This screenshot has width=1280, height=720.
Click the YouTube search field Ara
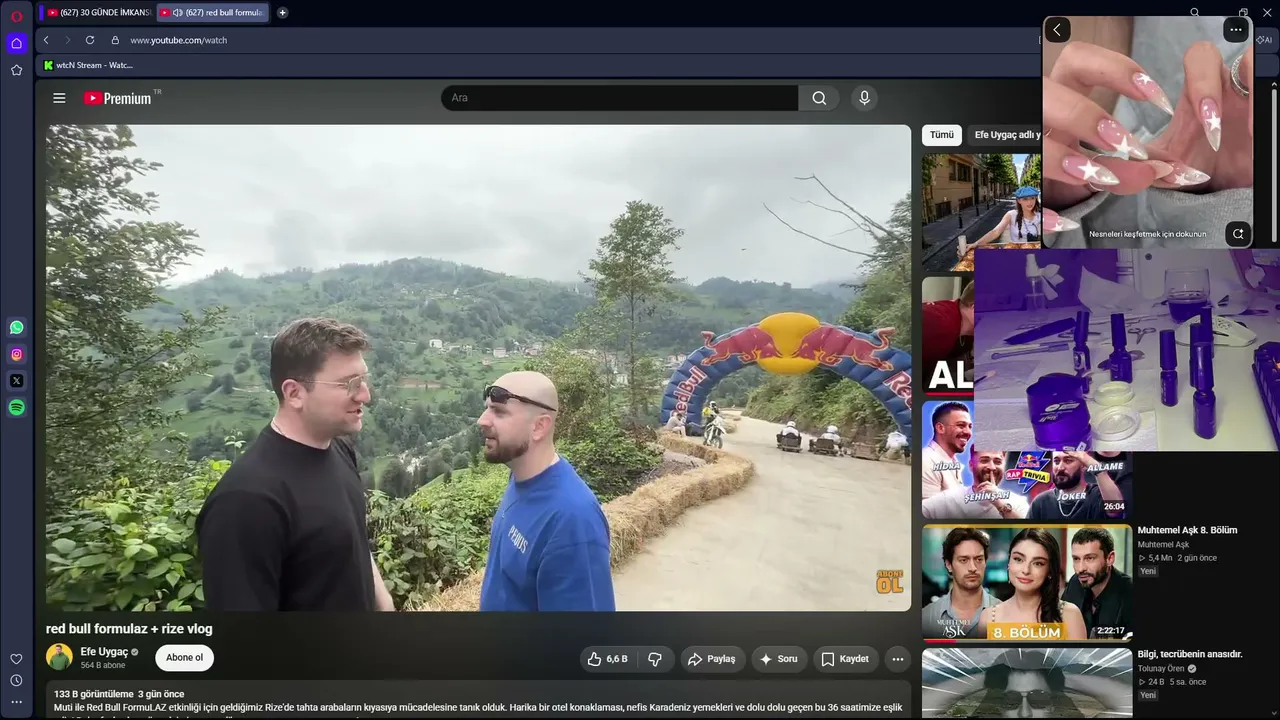620,98
